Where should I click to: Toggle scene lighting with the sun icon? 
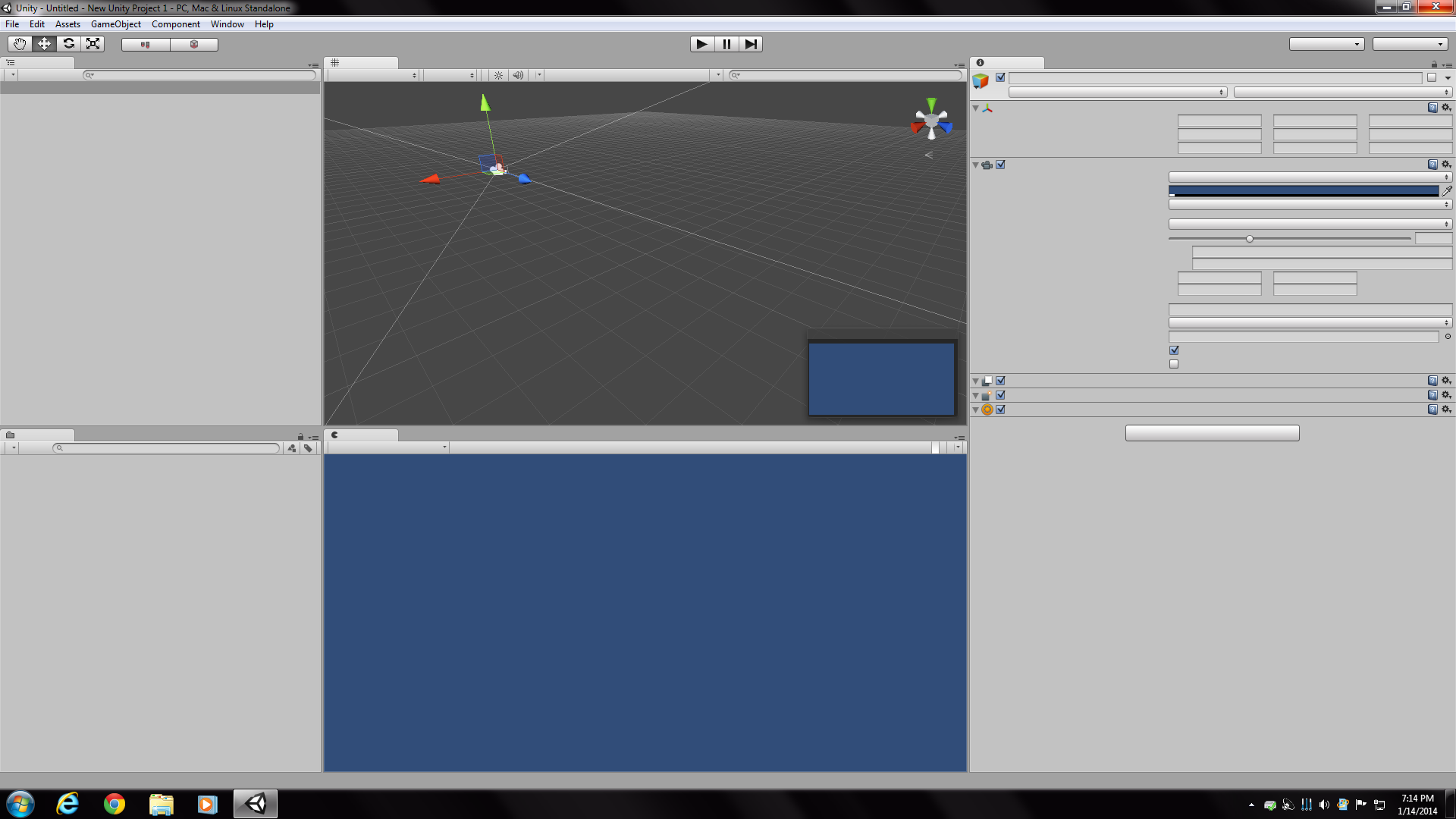pos(497,74)
